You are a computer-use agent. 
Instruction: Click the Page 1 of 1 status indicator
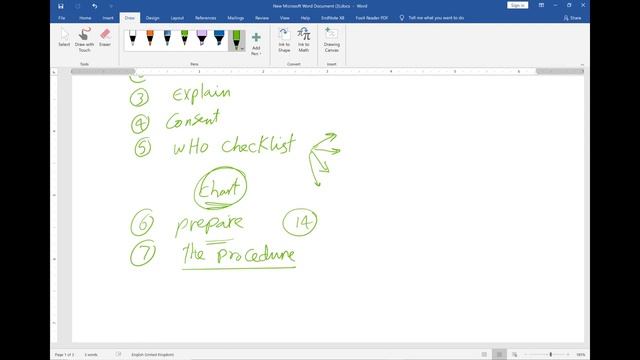pyautogui.click(x=64, y=355)
